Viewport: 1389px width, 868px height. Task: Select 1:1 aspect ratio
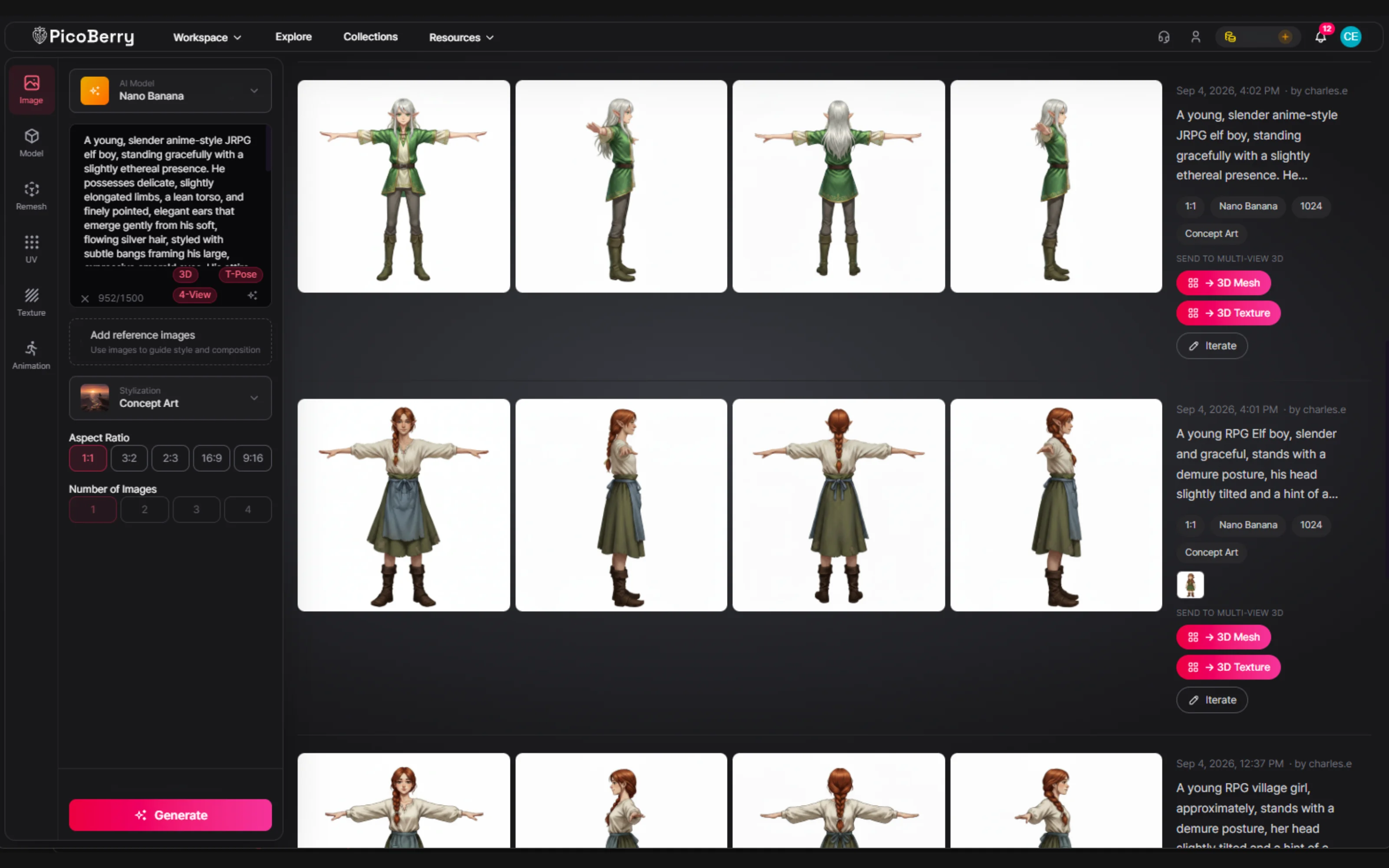(88, 458)
